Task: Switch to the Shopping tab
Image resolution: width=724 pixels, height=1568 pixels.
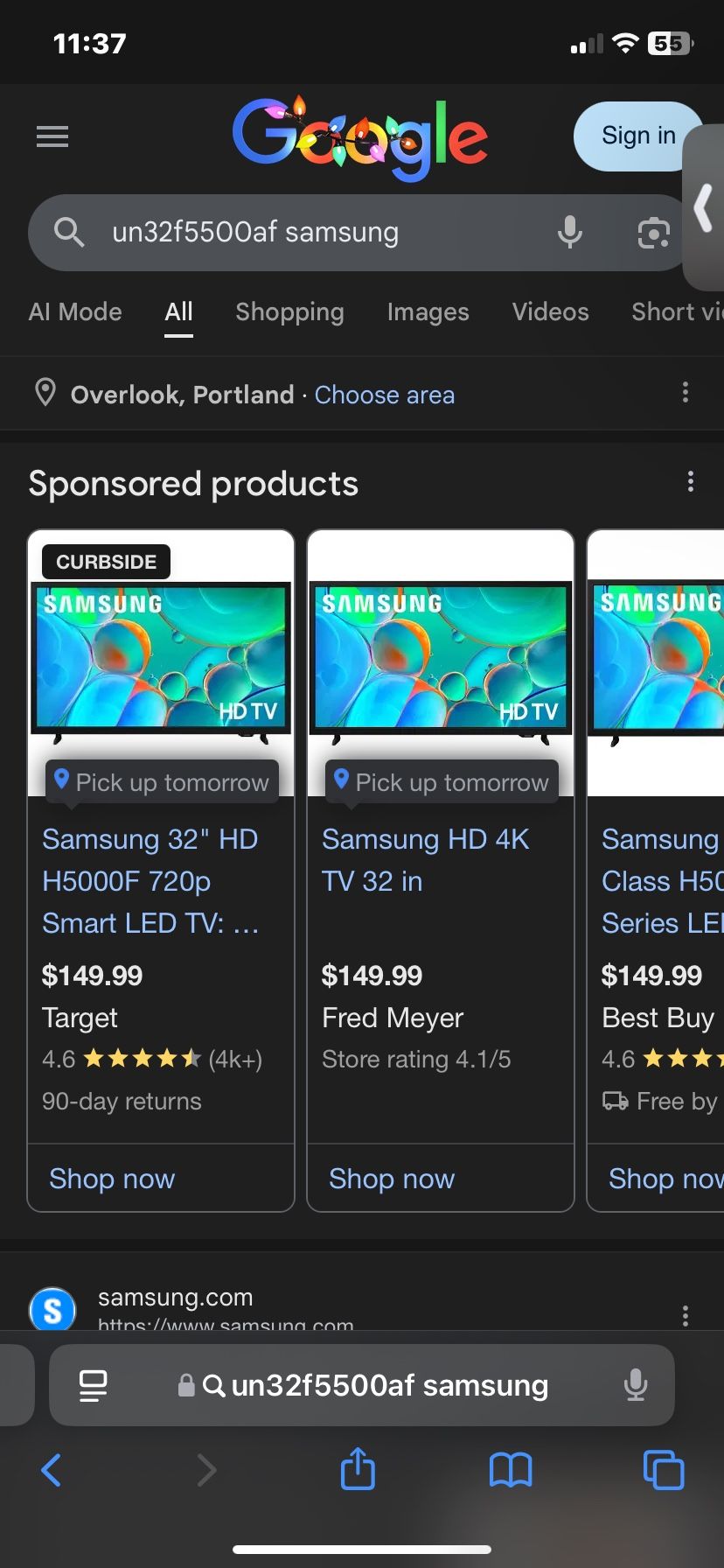Action: coord(289,312)
